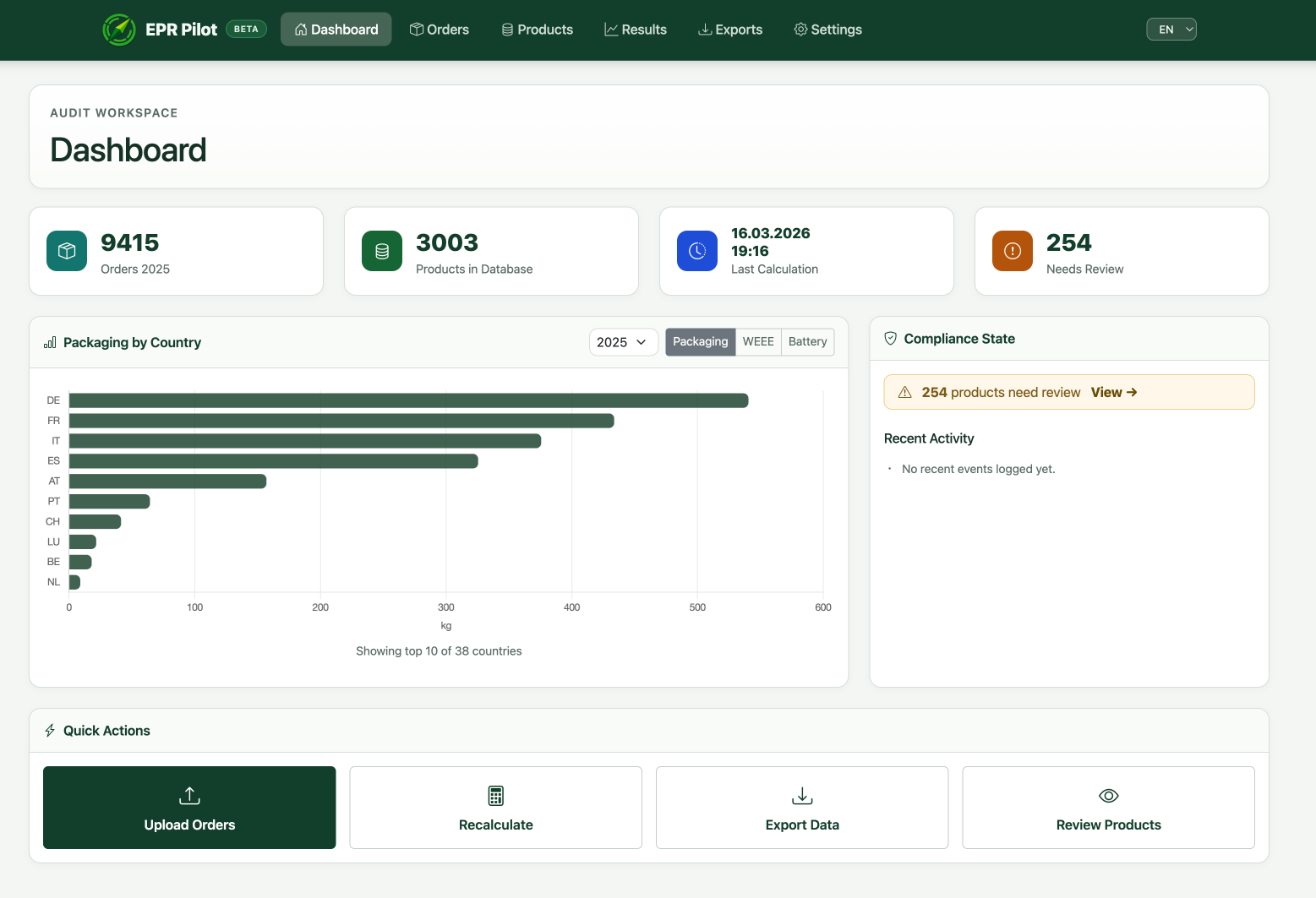Image resolution: width=1316 pixels, height=898 pixels.
Task: Click the Packaging by Country chart icon
Action: coord(50,342)
